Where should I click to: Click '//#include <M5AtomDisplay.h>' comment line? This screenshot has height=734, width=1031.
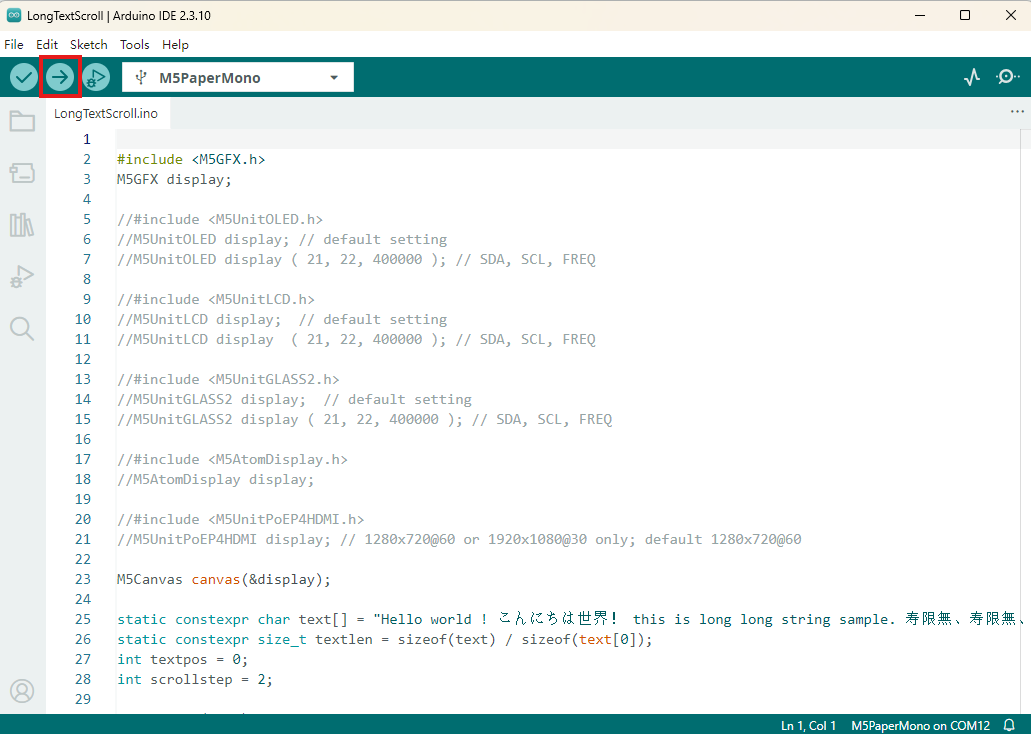232,459
